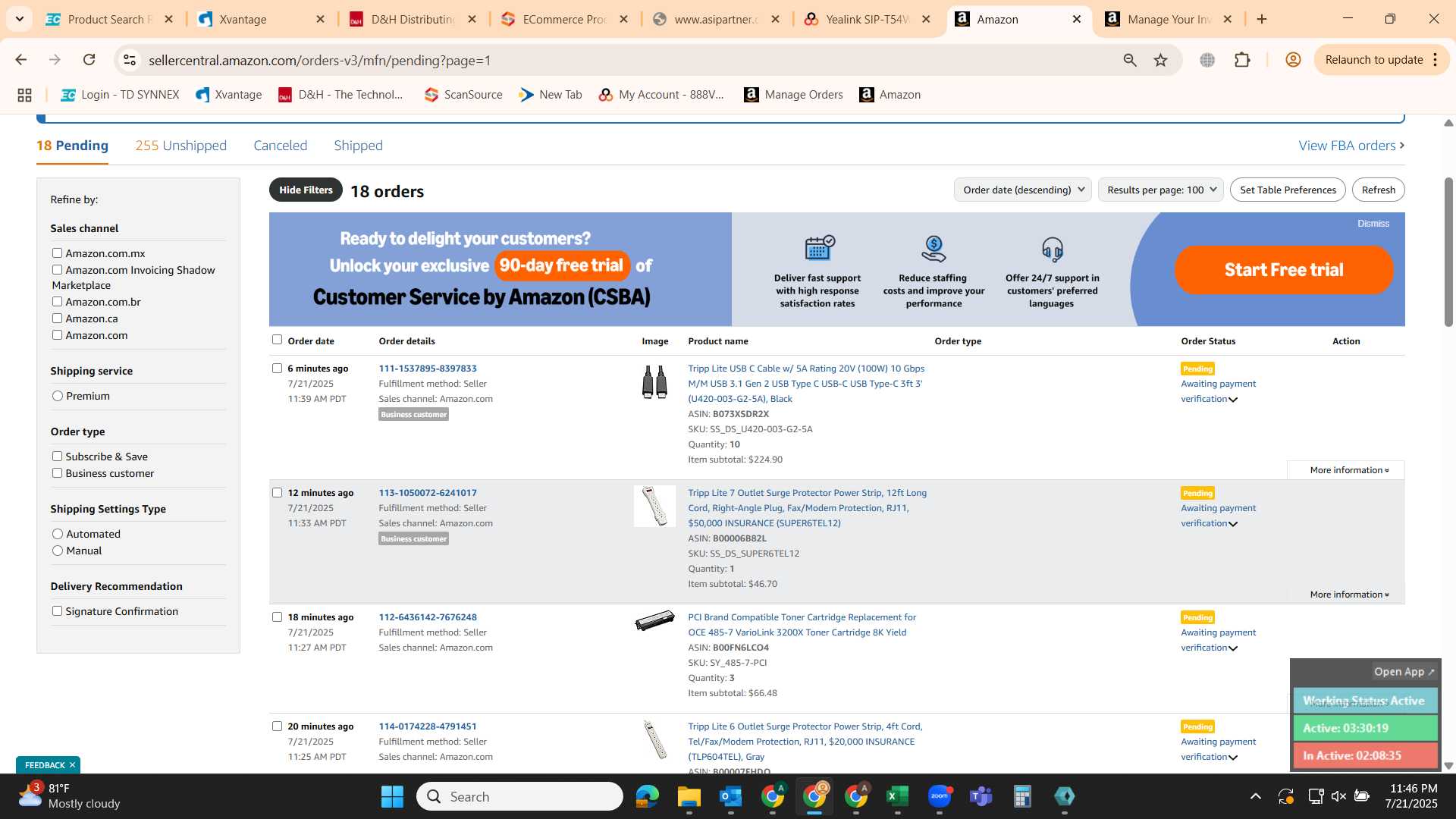Screen dimensions: 1456x819
Task: Switch to the Yealink SIP-T54W browser tab
Action: (x=867, y=19)
